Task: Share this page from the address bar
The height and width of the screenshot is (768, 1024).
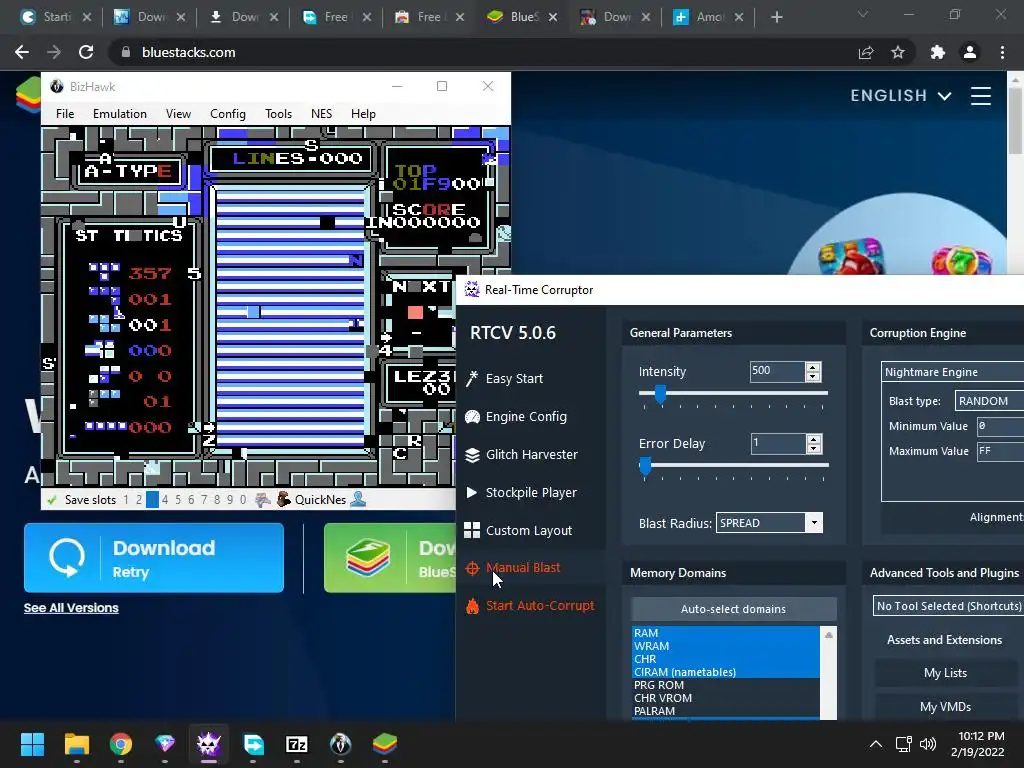Action: click(866, 52)
